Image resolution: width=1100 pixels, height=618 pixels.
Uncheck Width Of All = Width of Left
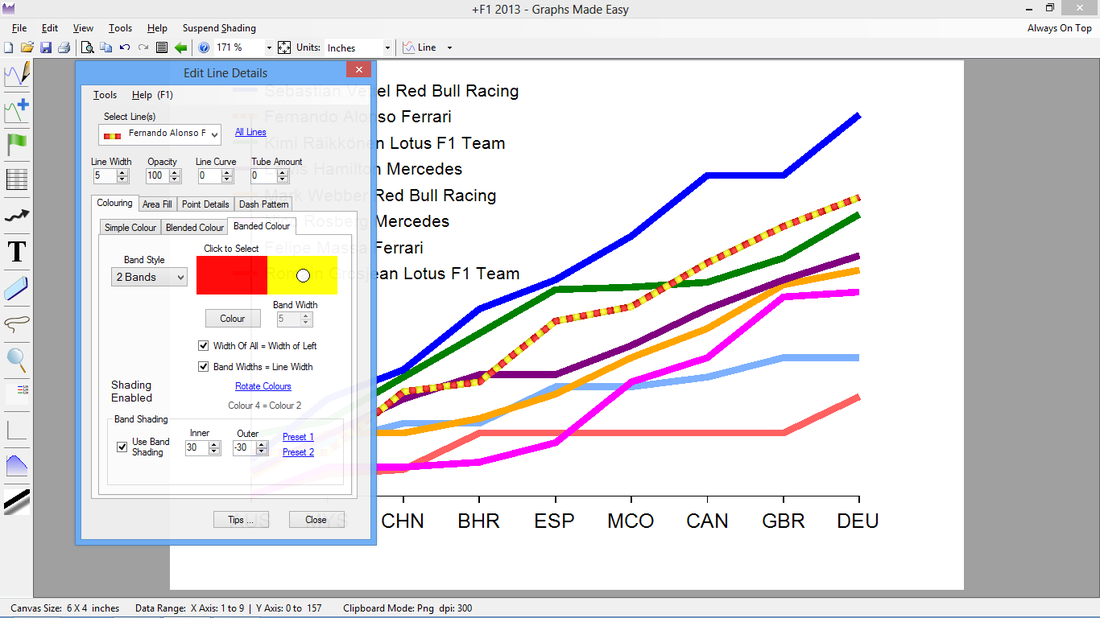(204, 346)
